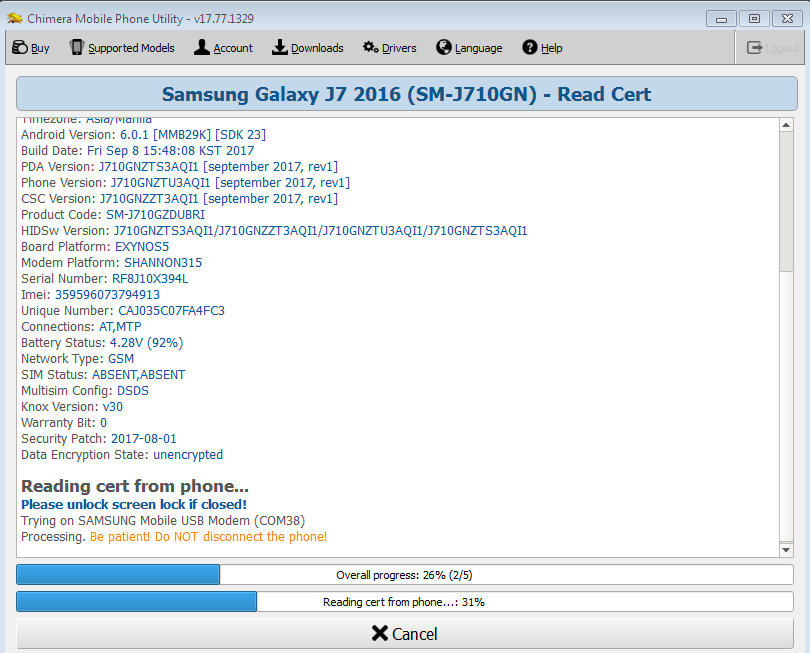The height and width of the screenshot is (653, 810).
Task: Click the X icon on Cancel button
Action: click(x=380, y=633)
